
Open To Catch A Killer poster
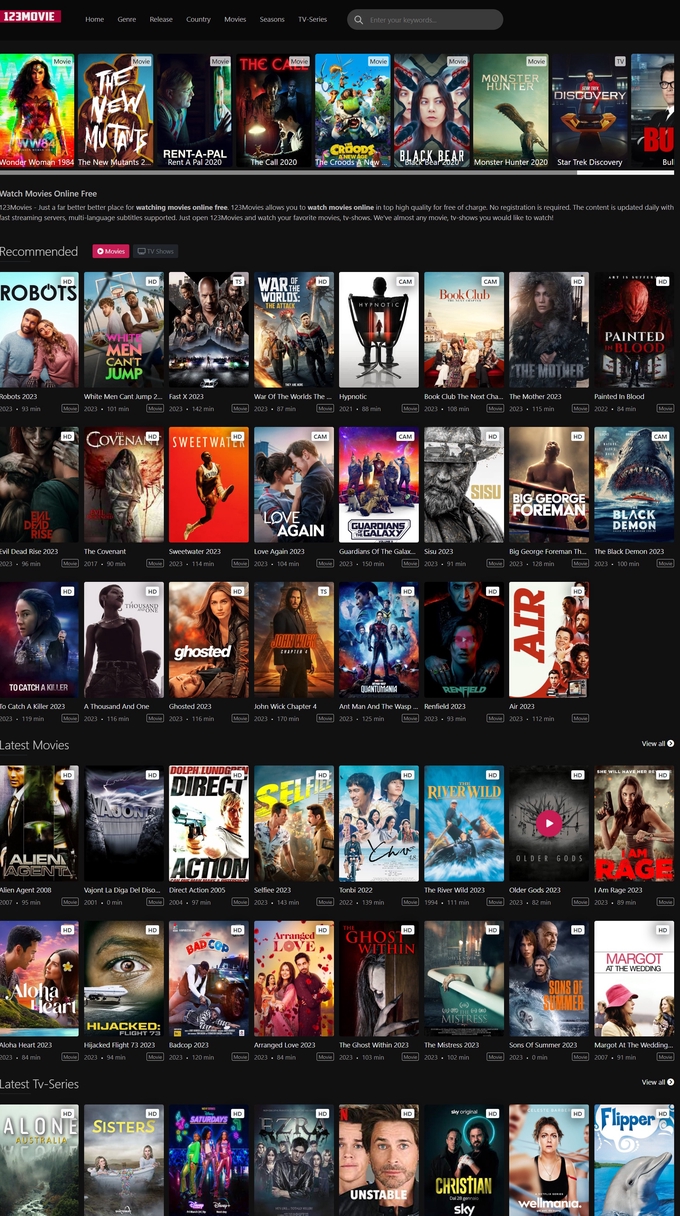pos(39,640)
